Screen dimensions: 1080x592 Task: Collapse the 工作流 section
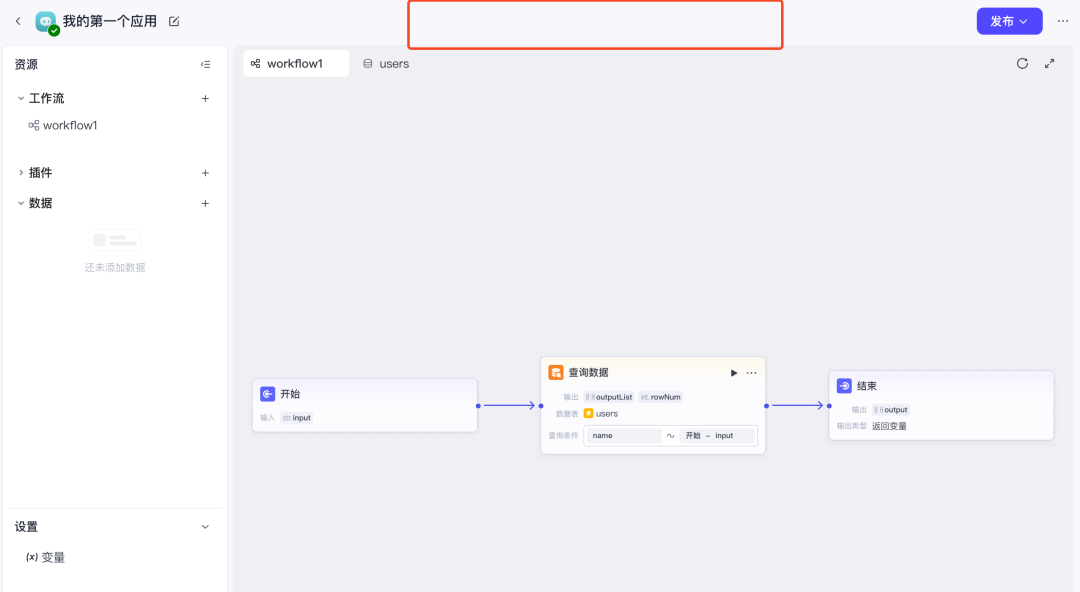21,98
